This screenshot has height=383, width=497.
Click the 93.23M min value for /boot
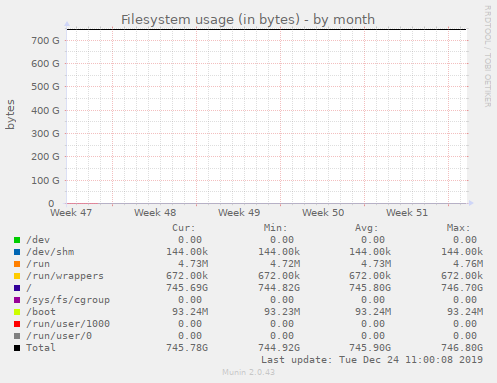(x=282, y=312)
